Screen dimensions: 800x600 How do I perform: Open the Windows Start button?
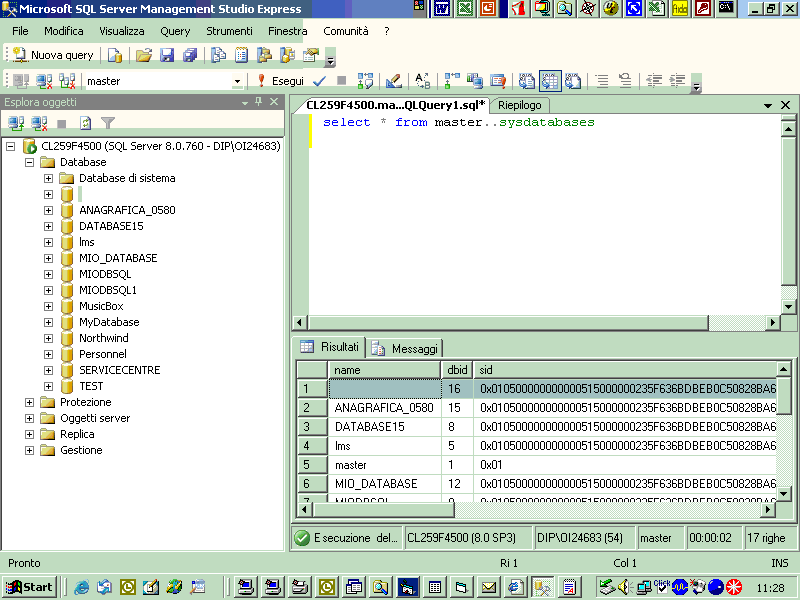(x=30, y=587)
